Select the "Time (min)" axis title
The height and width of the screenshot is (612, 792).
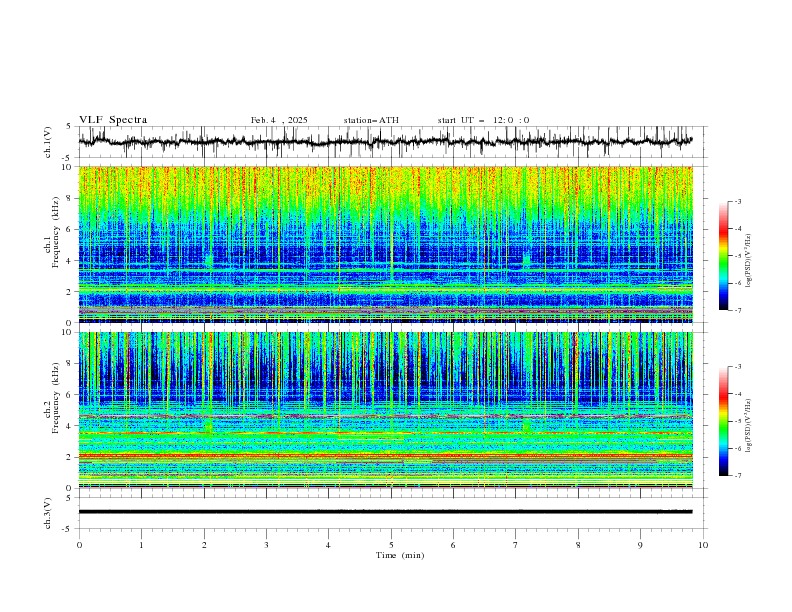click(x=400, y=555)
